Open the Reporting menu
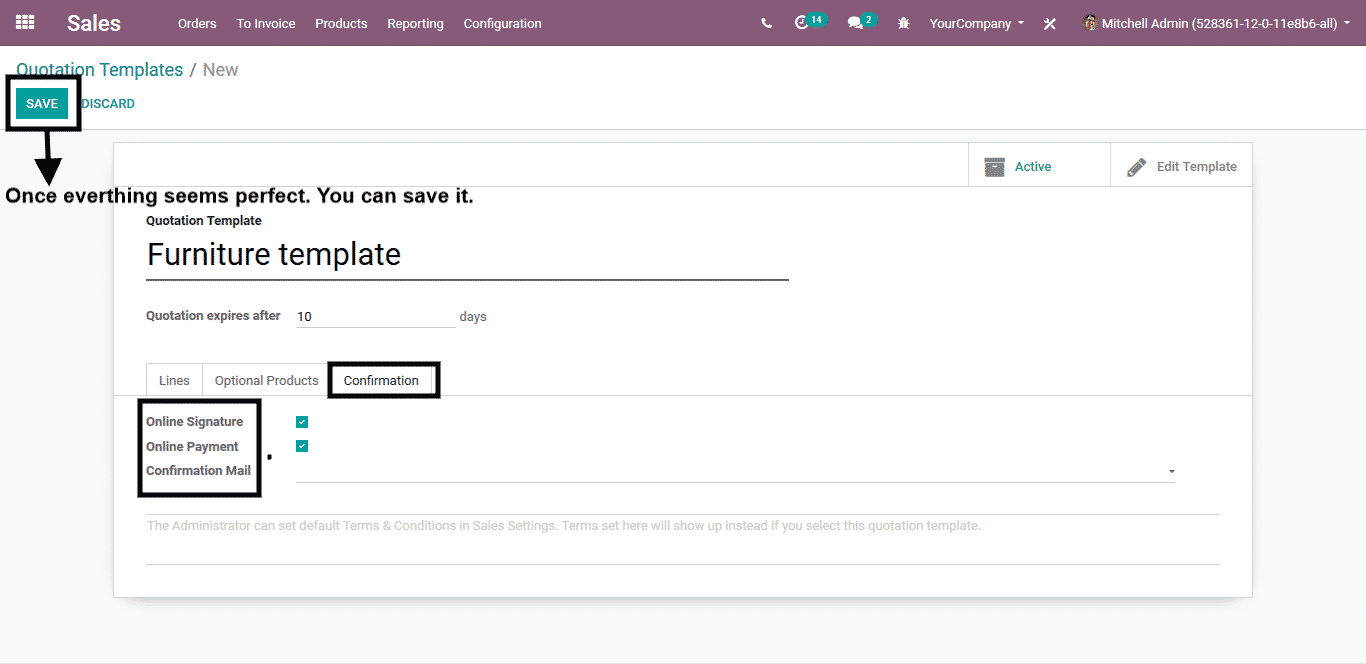The image size is (1366, 664). click(415, 23)
